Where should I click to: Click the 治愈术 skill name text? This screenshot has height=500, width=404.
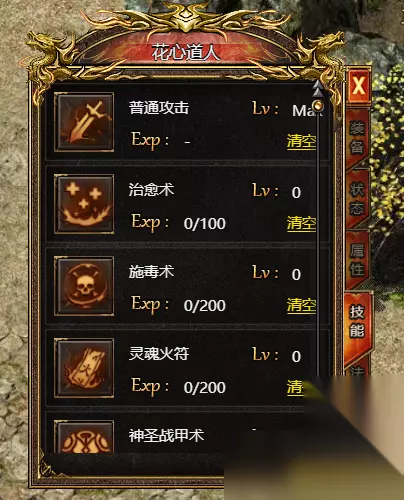(151, 190)
